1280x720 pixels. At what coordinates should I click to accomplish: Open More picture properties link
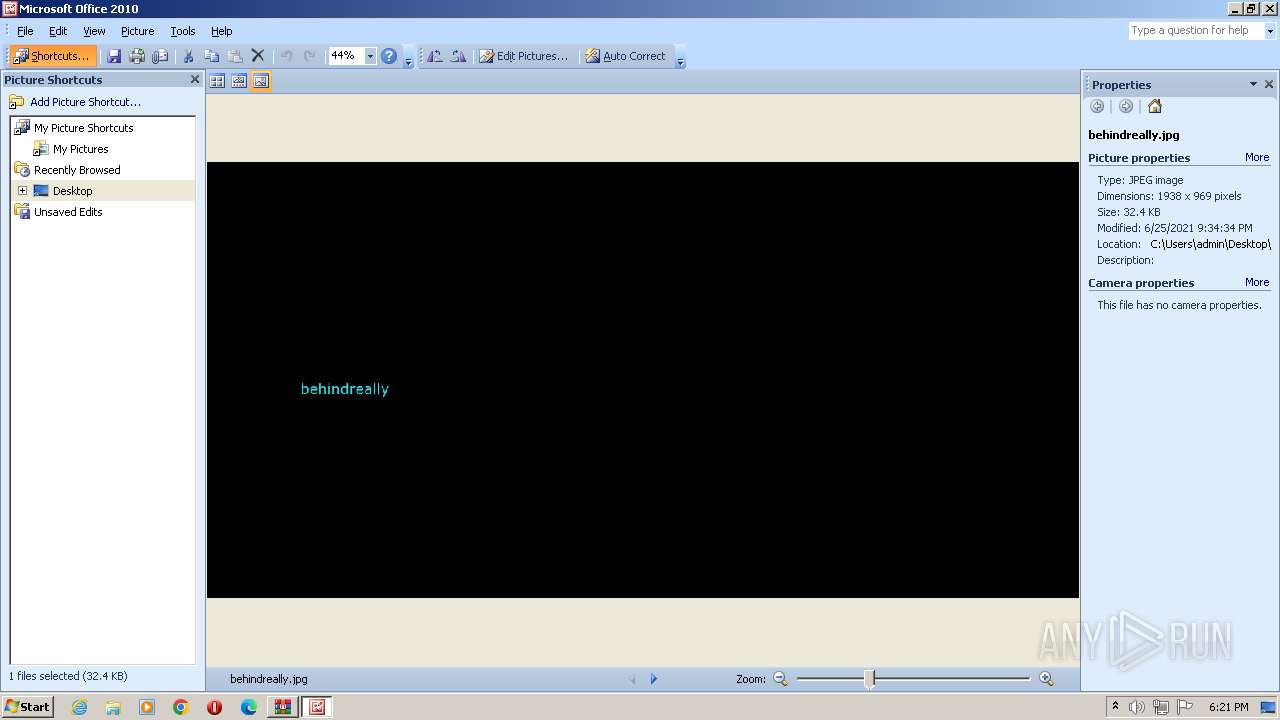[1257, 158]
